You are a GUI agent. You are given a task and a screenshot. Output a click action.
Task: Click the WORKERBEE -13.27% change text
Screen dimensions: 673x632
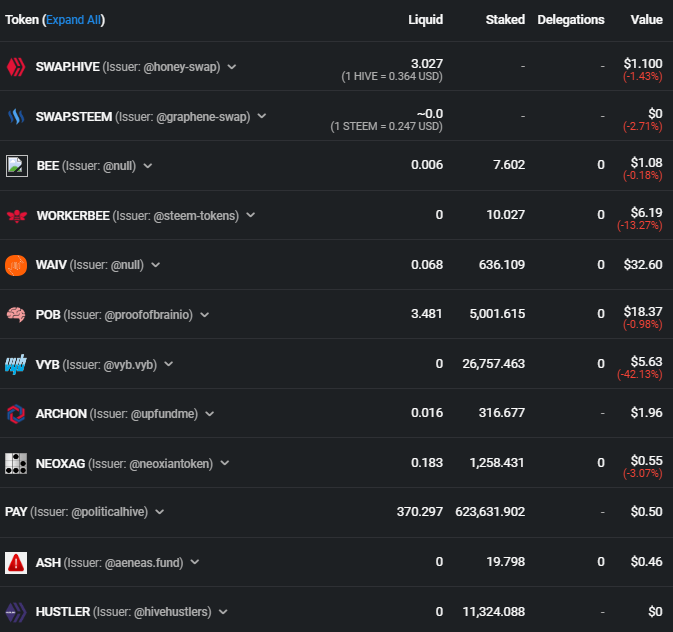pos(640,225)
